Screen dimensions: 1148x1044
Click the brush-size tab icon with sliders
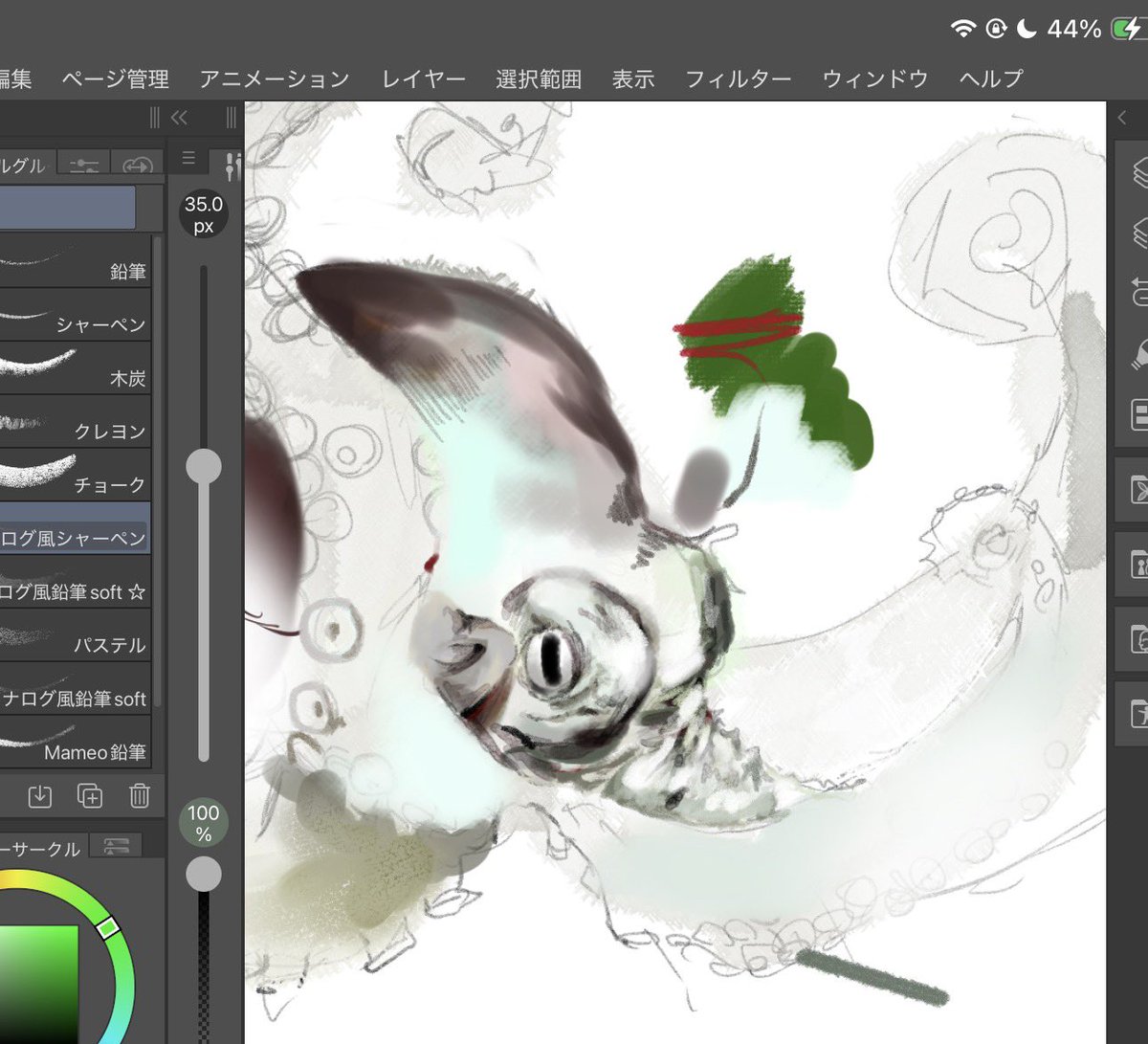point(232,167)
